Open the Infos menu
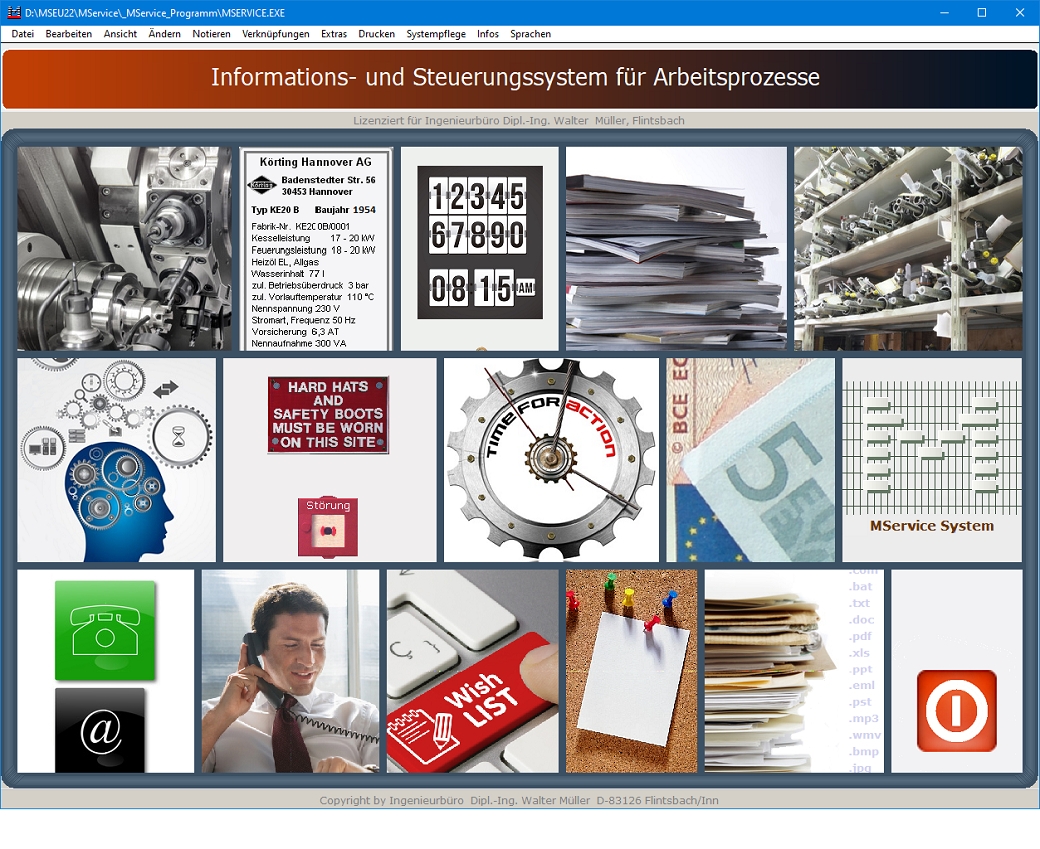 point(488,34)
